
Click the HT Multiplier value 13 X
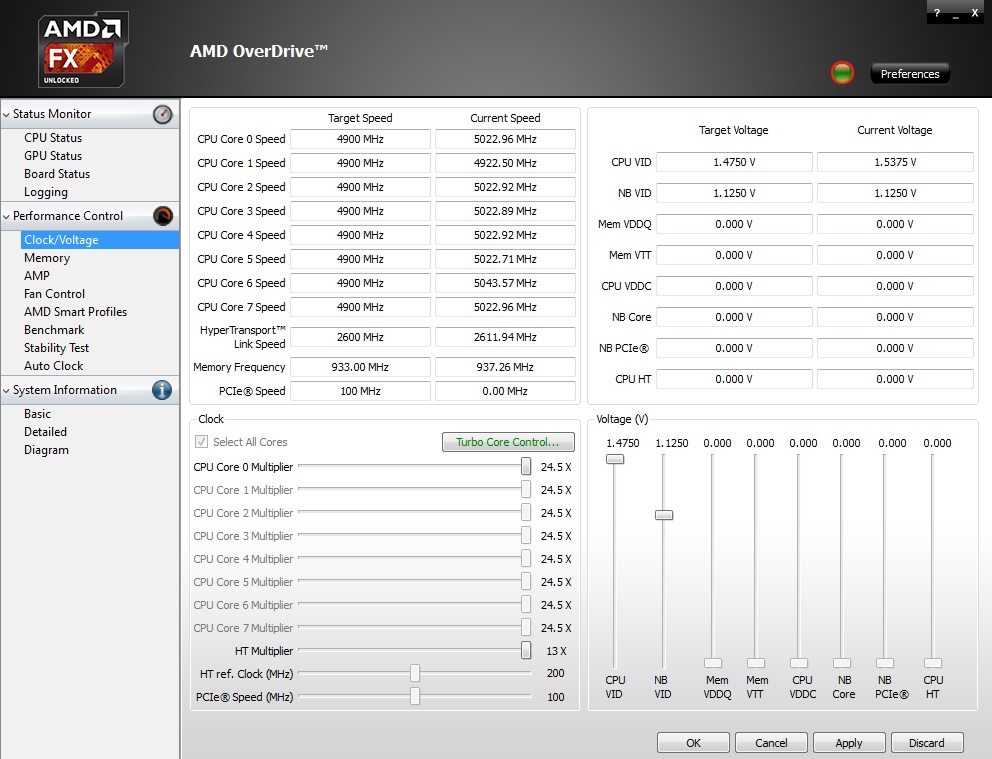[x=556, y=651]
